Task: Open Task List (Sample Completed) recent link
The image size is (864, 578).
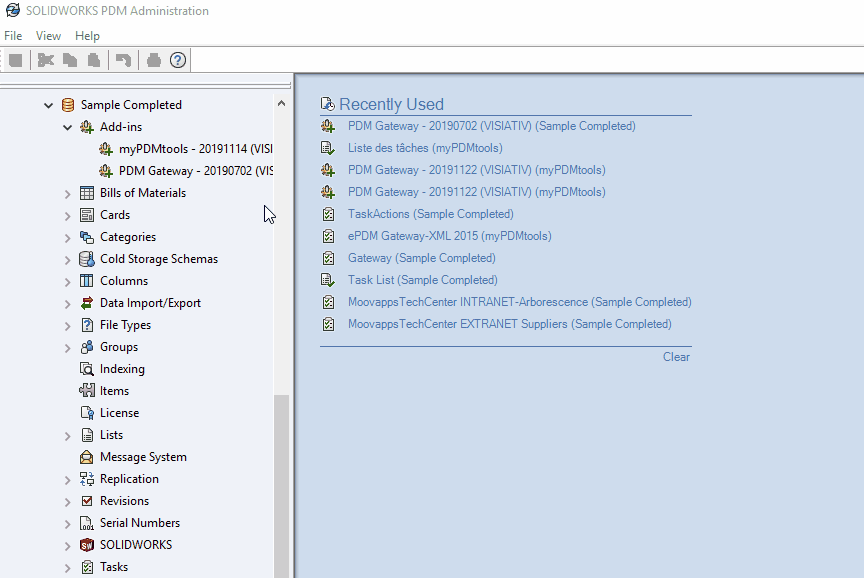Action: point(422,280)
